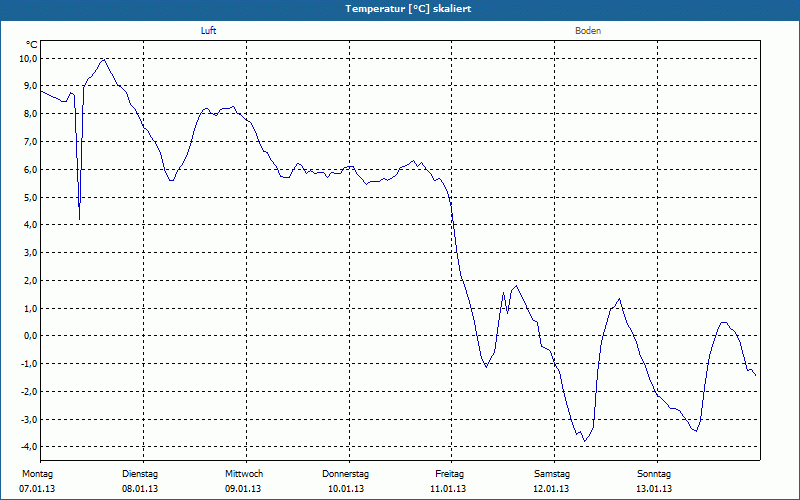Click the date '10.01.13'

[346, 489]
